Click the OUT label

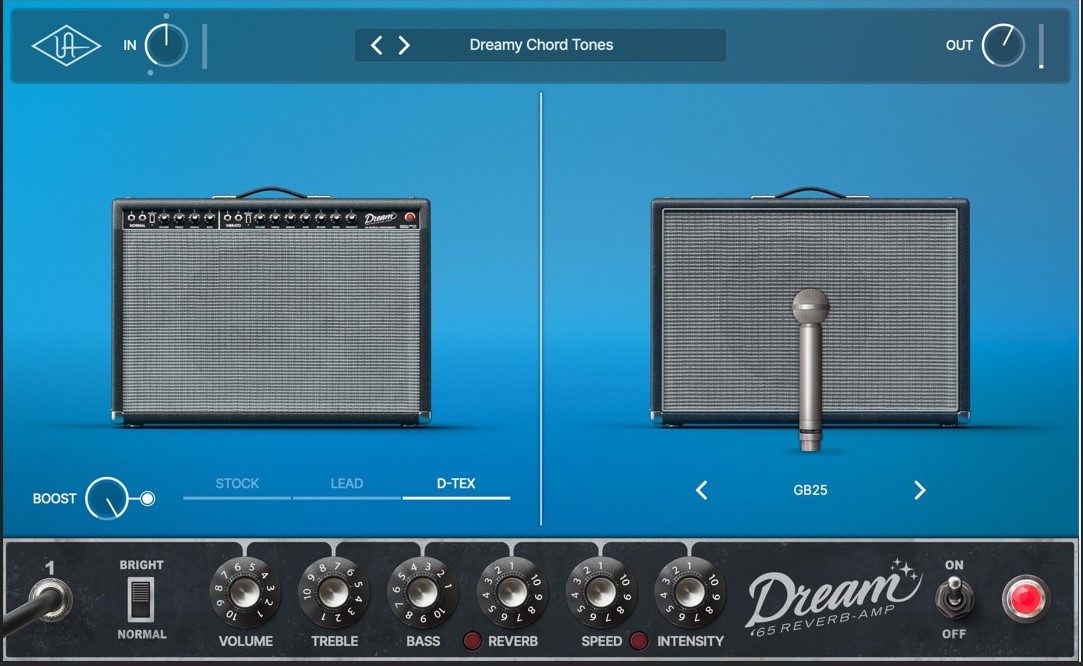959,46
